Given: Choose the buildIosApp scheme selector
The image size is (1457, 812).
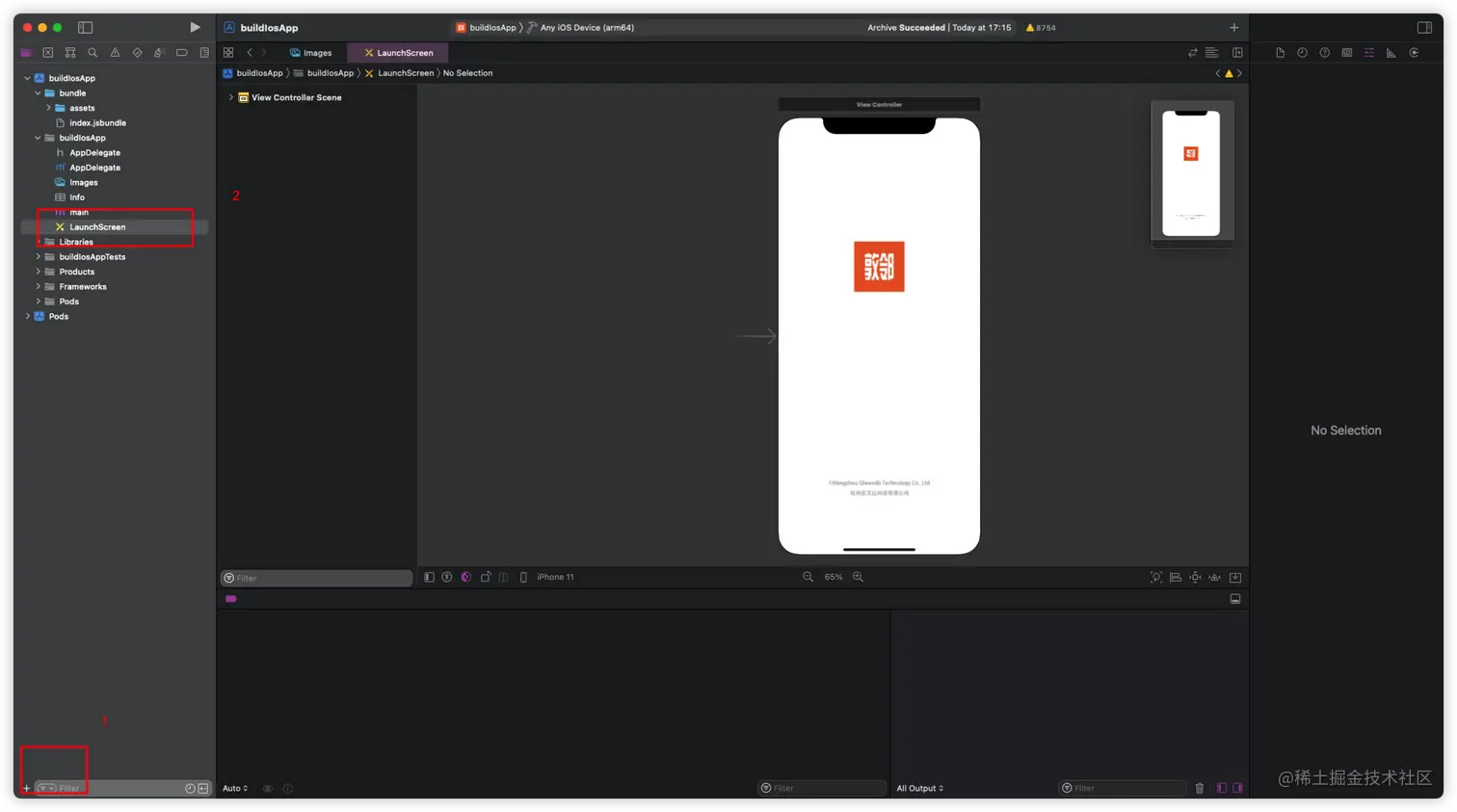Looking at the screenshot, I should click(x=487, y=28).
